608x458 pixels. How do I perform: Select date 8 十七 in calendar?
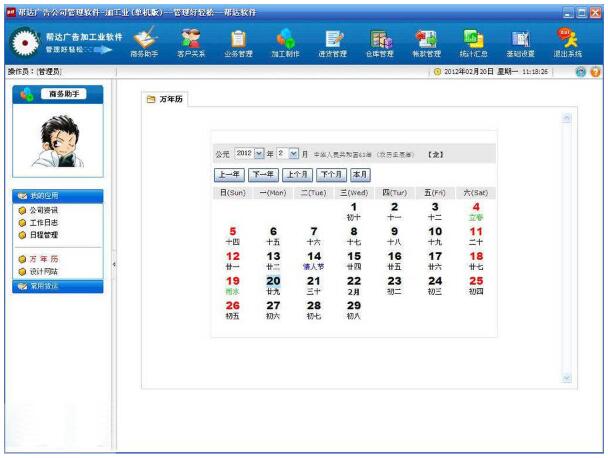(354, 236)
